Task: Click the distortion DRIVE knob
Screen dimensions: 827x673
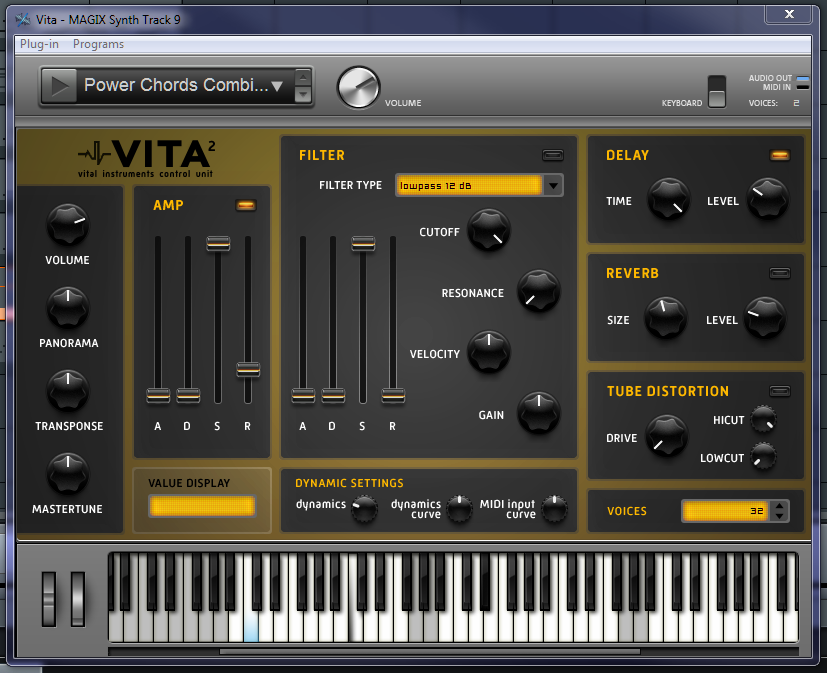Action: pos(667,436)
